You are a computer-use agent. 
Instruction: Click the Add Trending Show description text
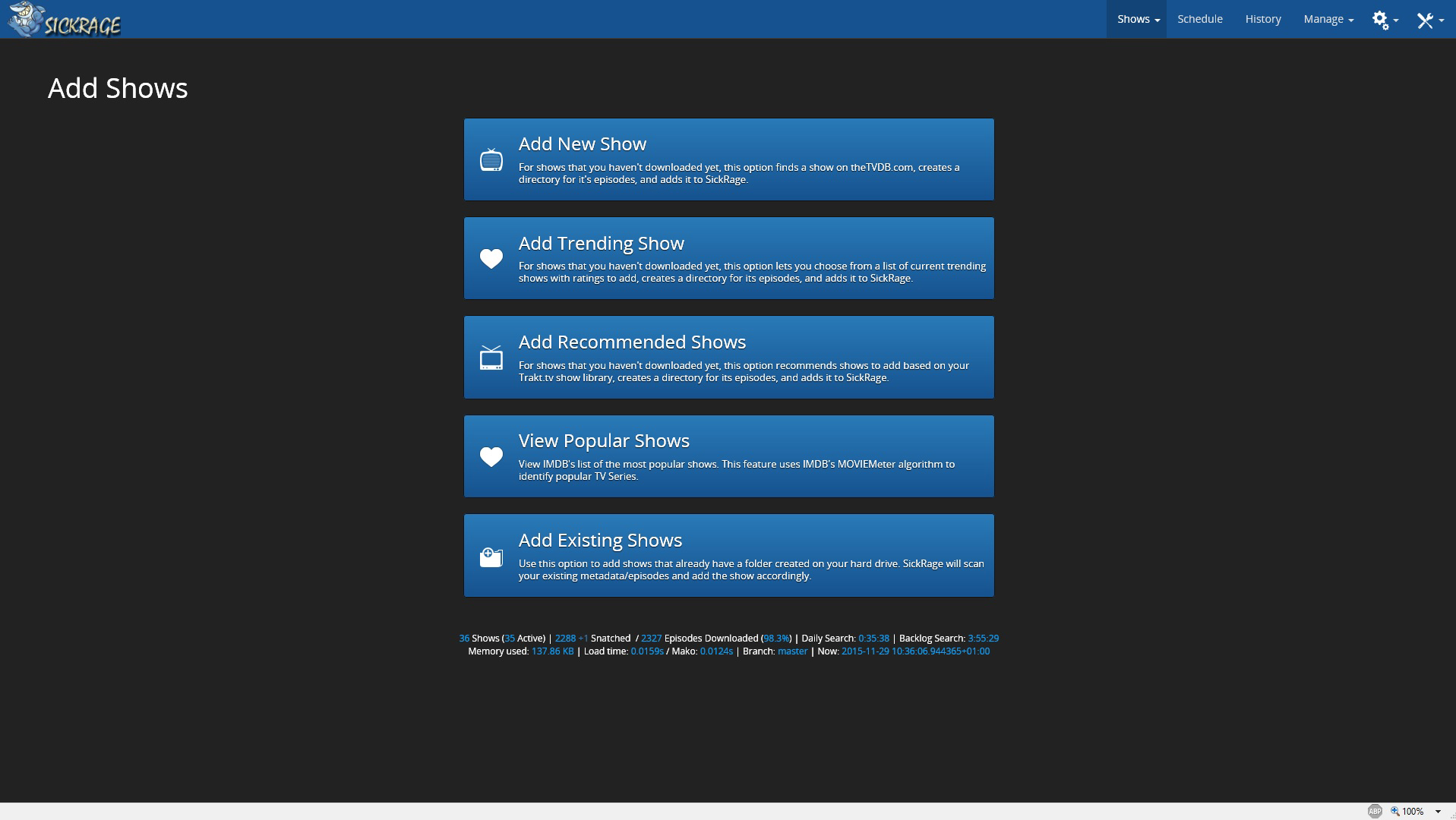point(752,273)
